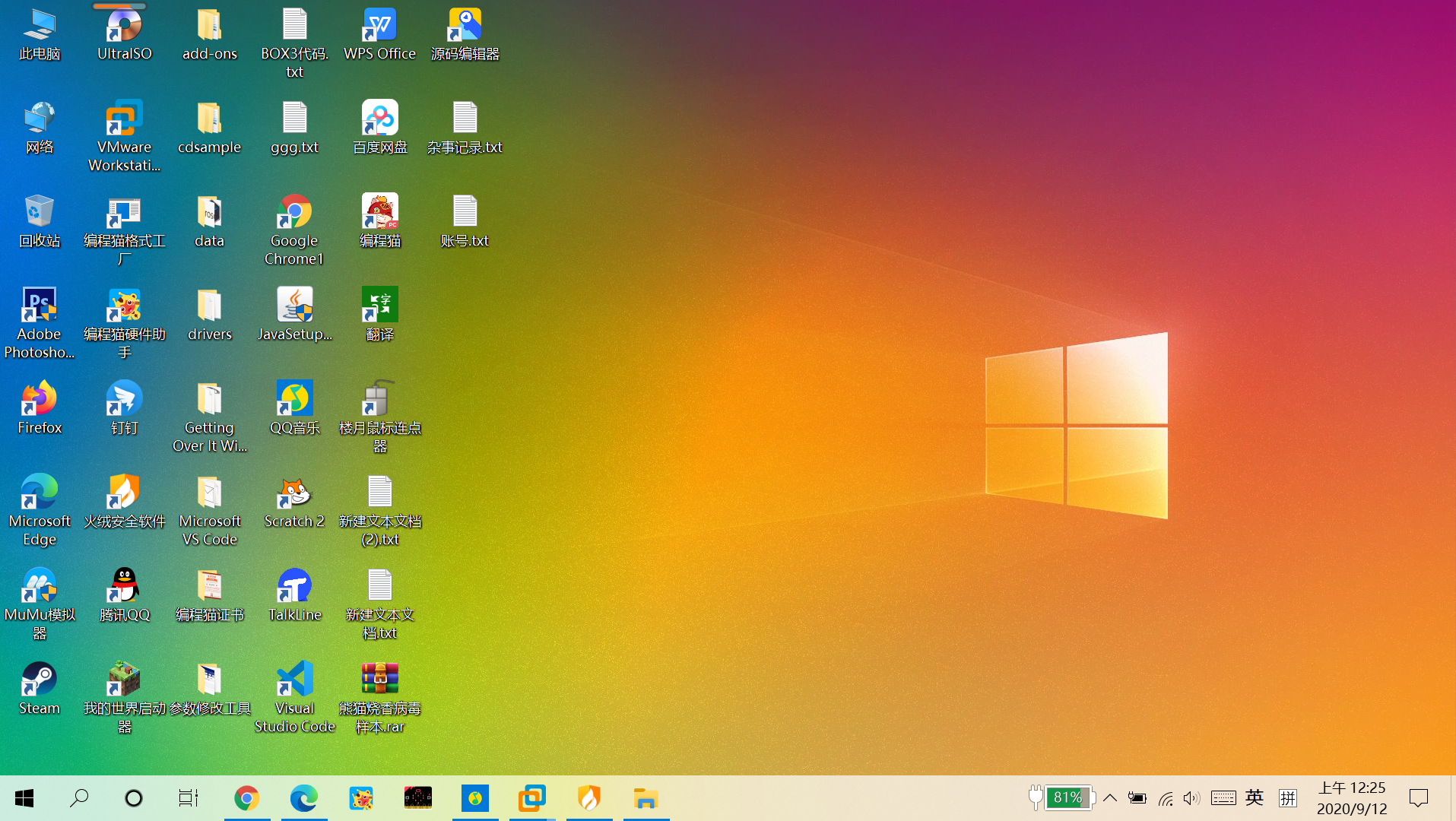Viewport: 1456px width, 821px height.
Task: Switch to VMware on the taskbar
Action: [x=532, y=798]
